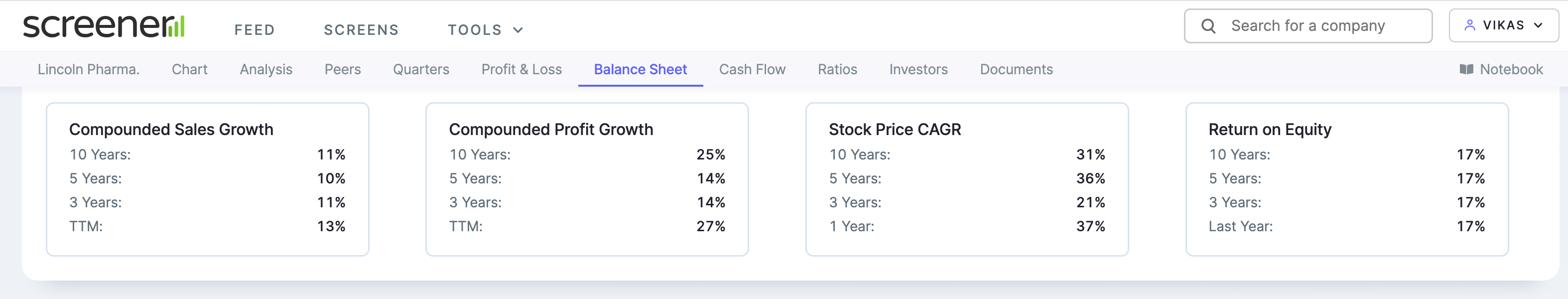Image resolution: width=1568 pixels, height=299 pixels.
Task: Select the Balance Sheet tab
Action: click(x=641, y=69)
